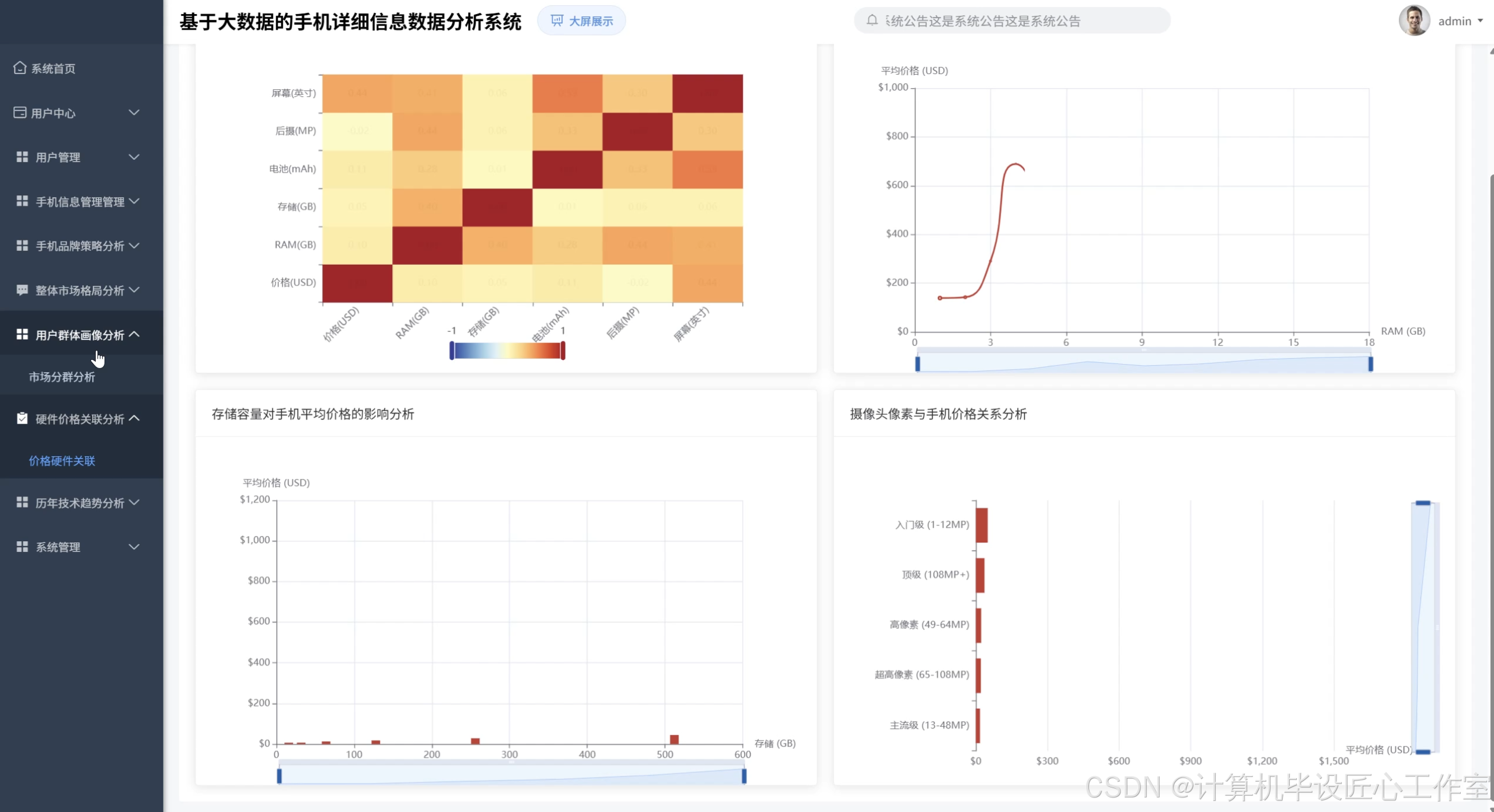Click the 超高像素 (65-108MP) label
Image resolution: width=1494 pixels, height=812 pixels.
[921, 674]
